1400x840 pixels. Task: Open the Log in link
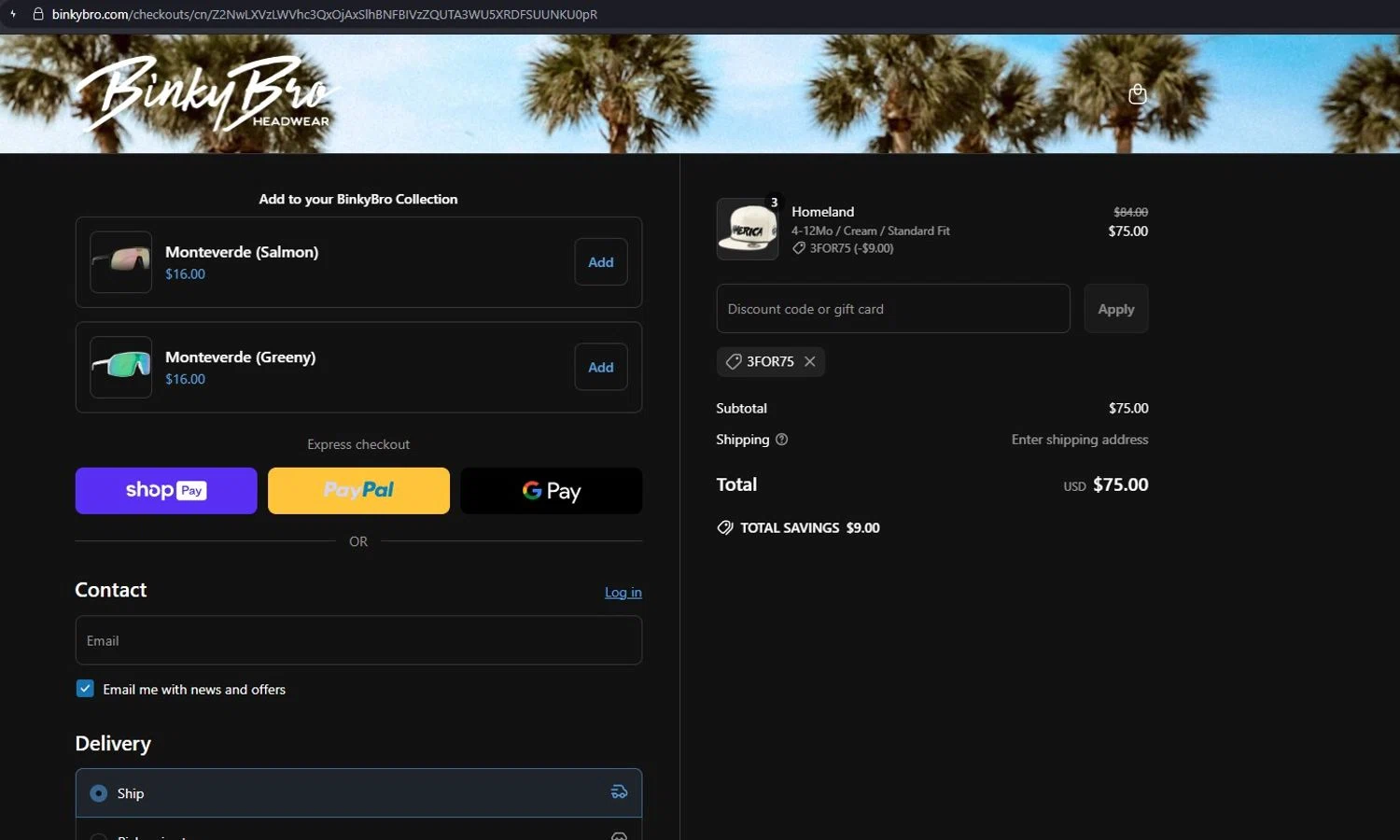623,592
